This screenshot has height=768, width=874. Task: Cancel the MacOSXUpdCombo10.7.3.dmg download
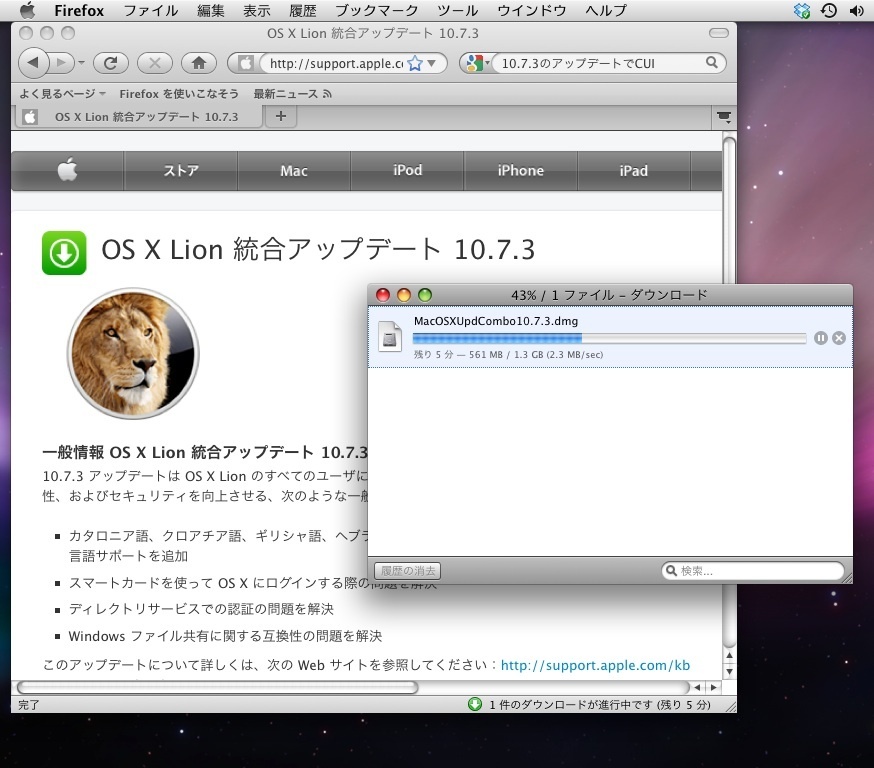[839, 338]
